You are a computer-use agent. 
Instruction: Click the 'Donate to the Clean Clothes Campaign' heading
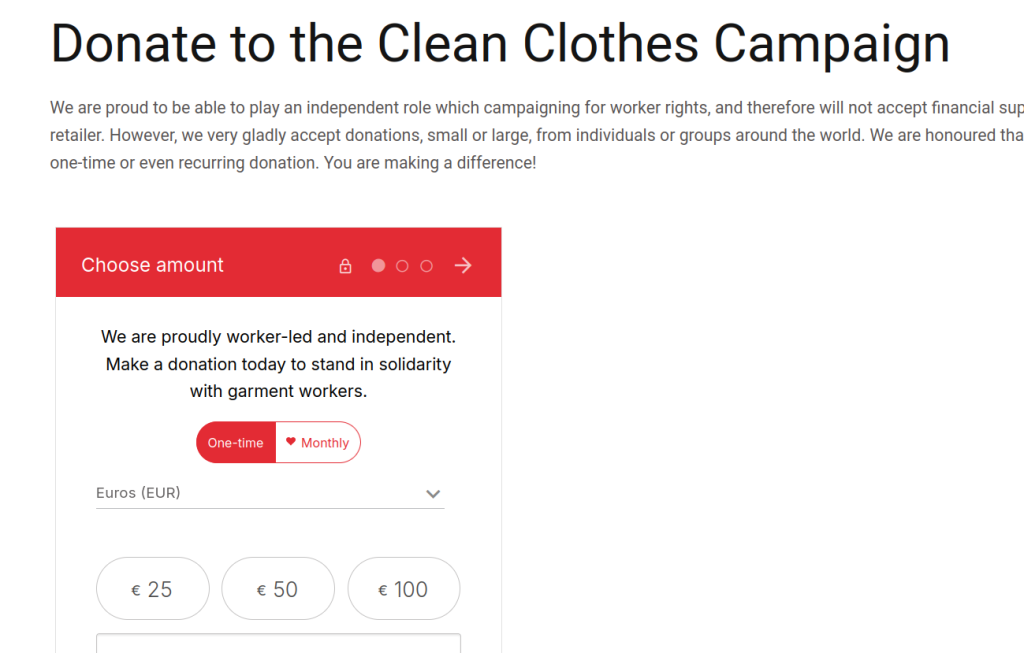click(500, 44)
